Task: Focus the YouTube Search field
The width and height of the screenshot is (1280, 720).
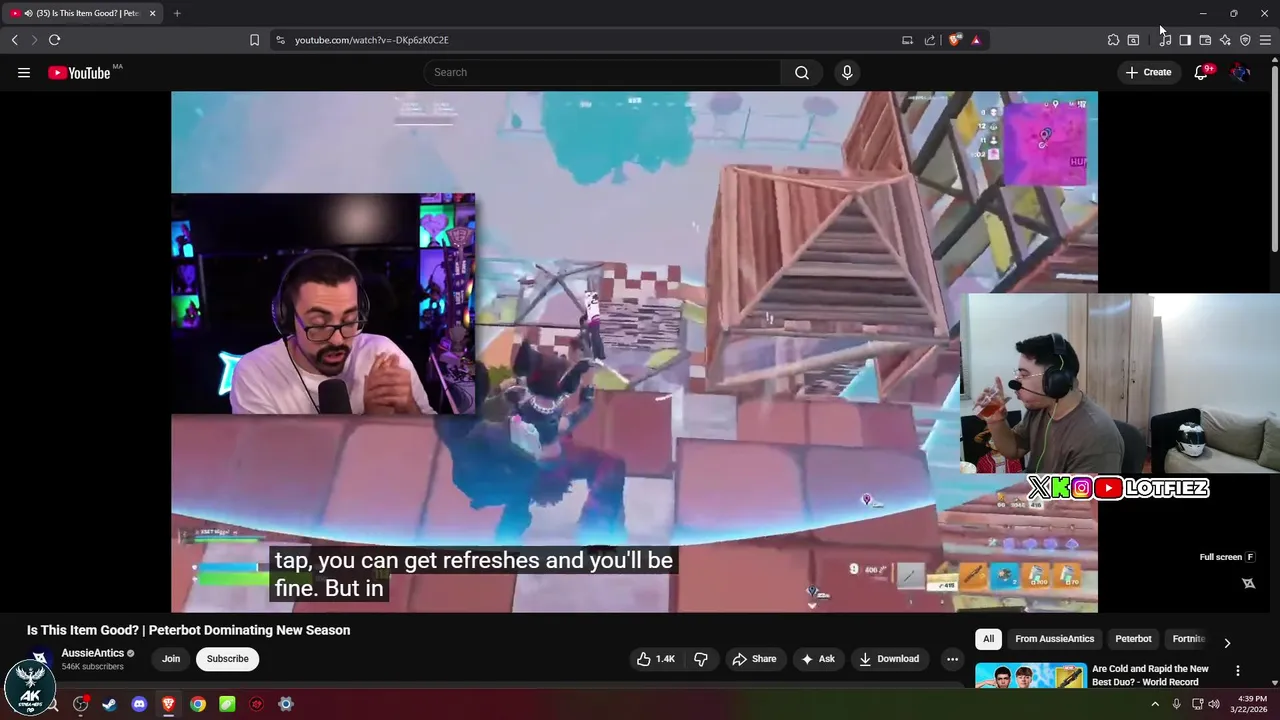Action: click(x=603, y=72)
